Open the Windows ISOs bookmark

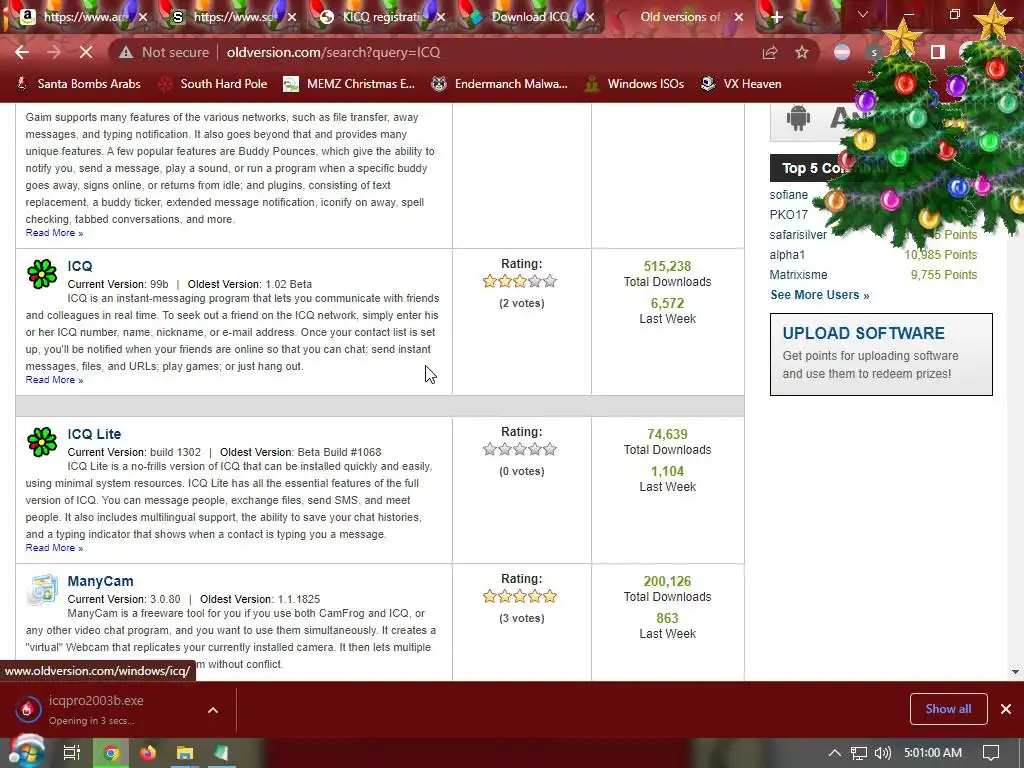click(x=634, y=84)
